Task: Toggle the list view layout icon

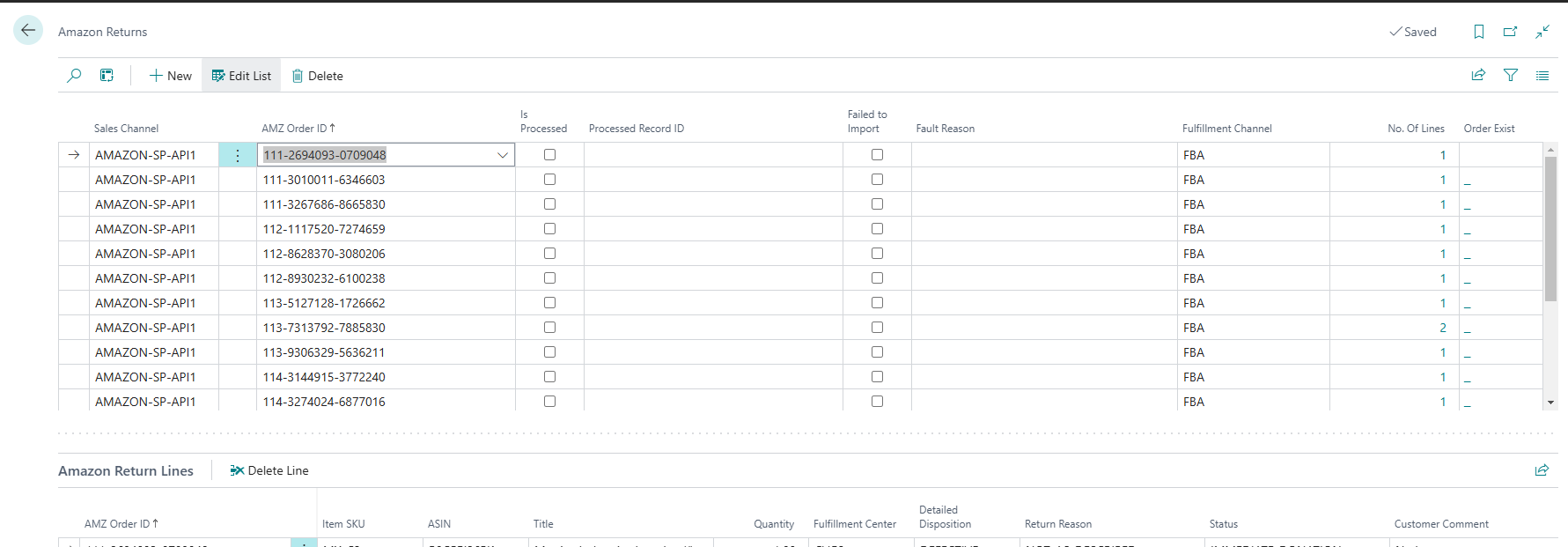Action: pyautogui.click(x=1542, y=76)
